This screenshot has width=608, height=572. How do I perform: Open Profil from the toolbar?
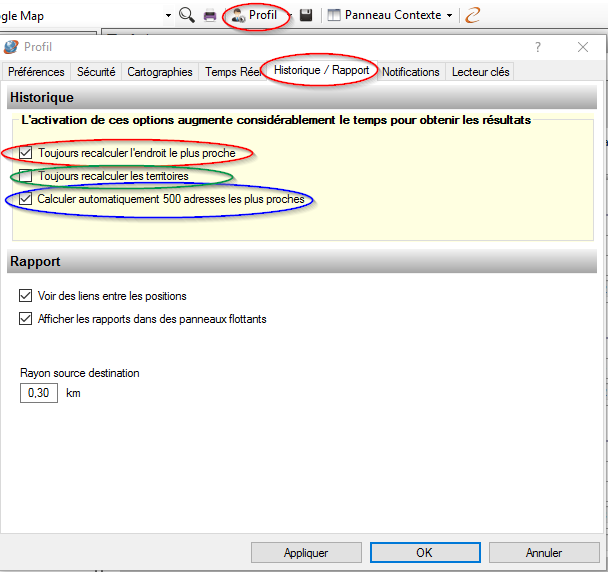point(254,15)
